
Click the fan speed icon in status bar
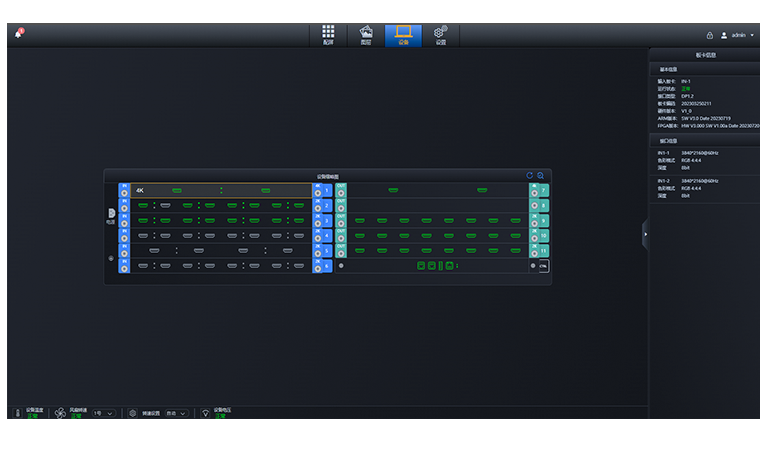[x=59, y=413]
